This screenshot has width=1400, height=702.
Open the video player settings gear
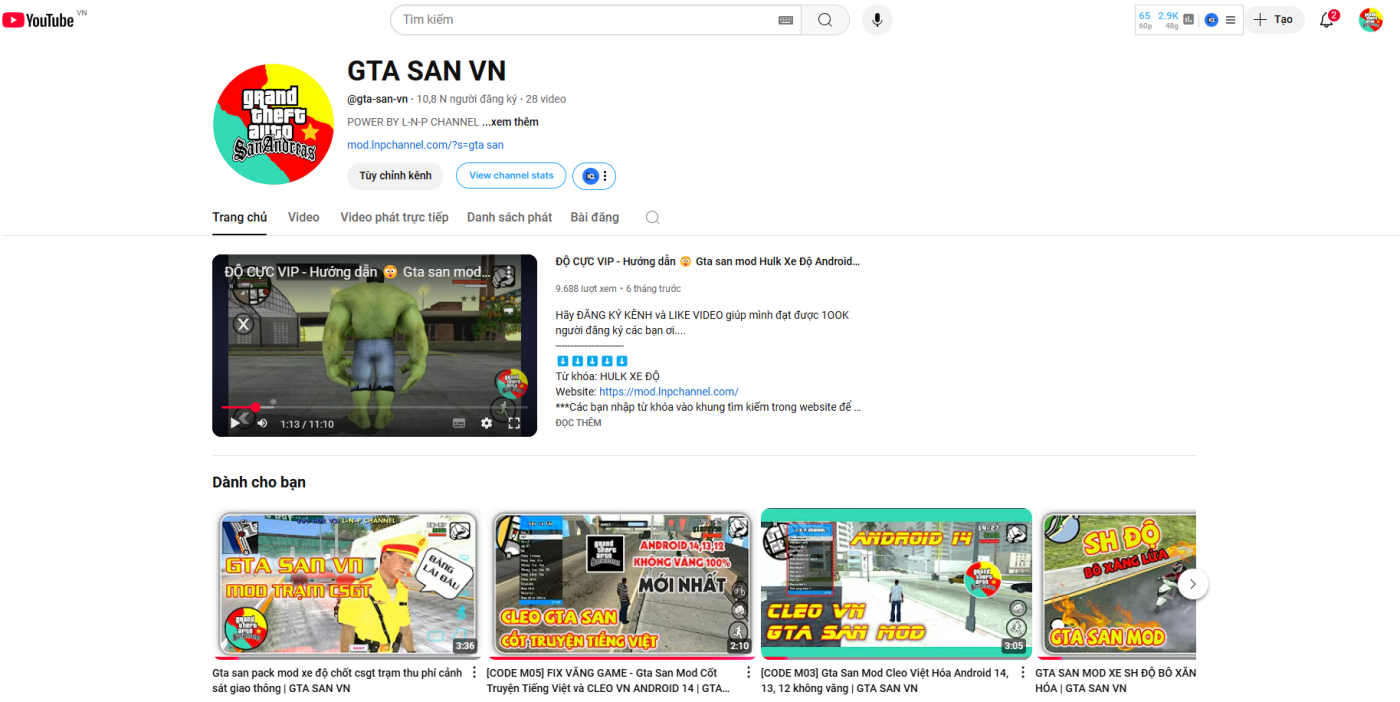(486, 423)
